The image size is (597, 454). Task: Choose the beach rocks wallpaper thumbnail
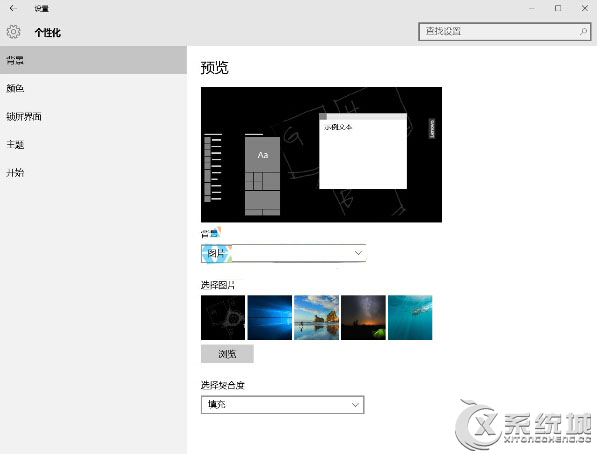tap(316, 317)
